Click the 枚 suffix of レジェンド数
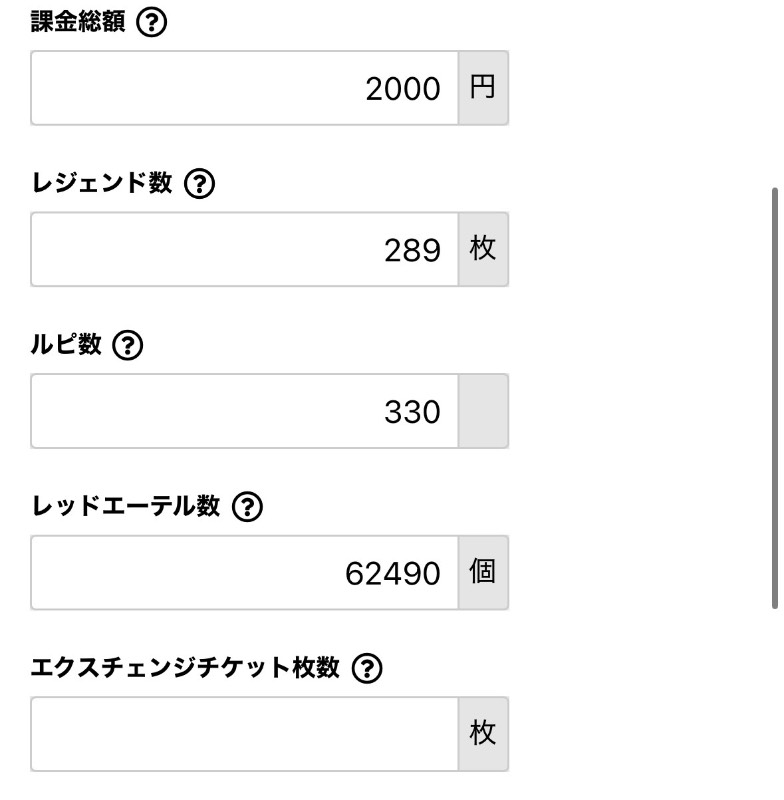The image size is (784, 800). [483, 249]
